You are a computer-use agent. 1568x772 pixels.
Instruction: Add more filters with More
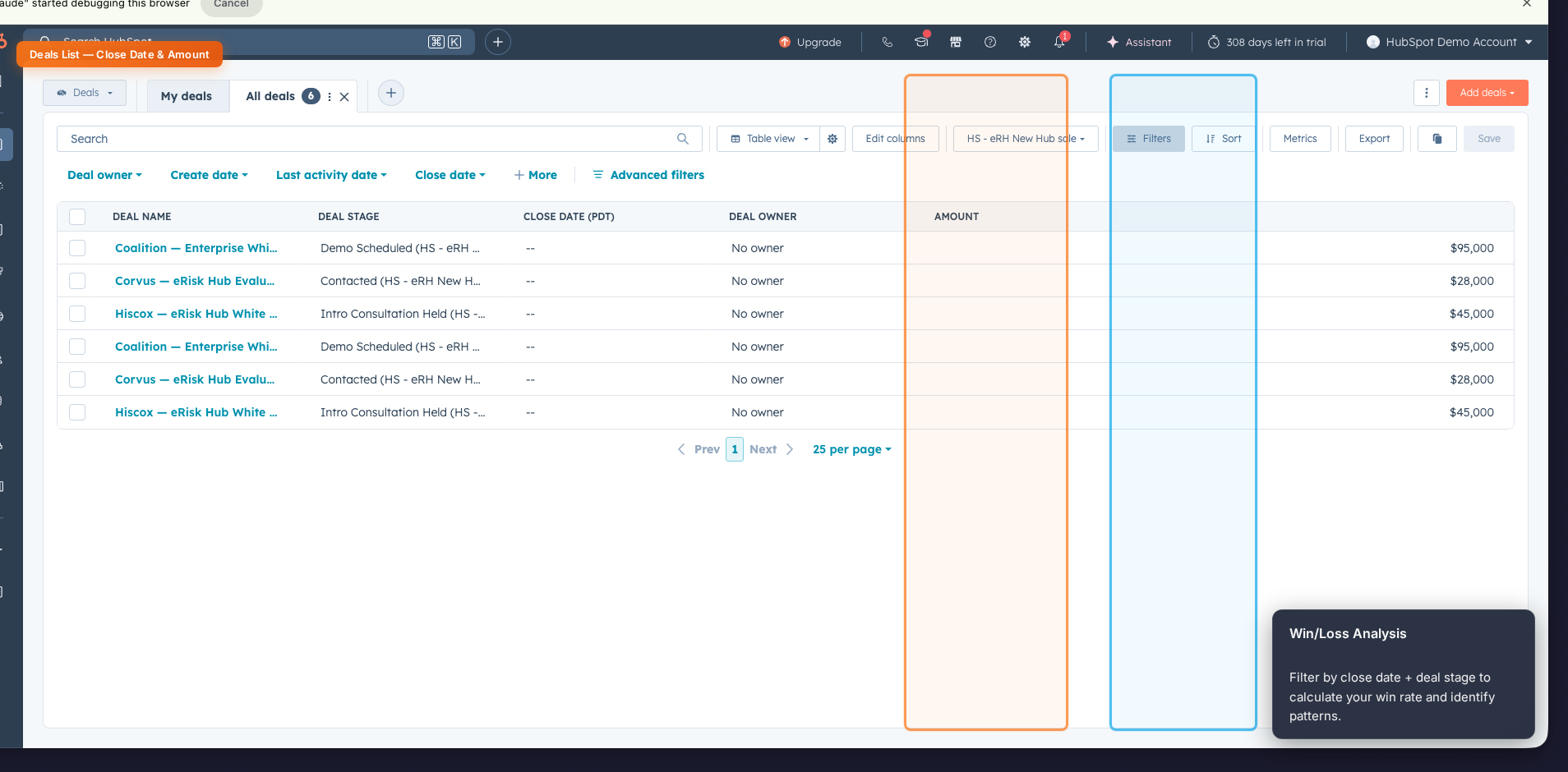[536, 175]
